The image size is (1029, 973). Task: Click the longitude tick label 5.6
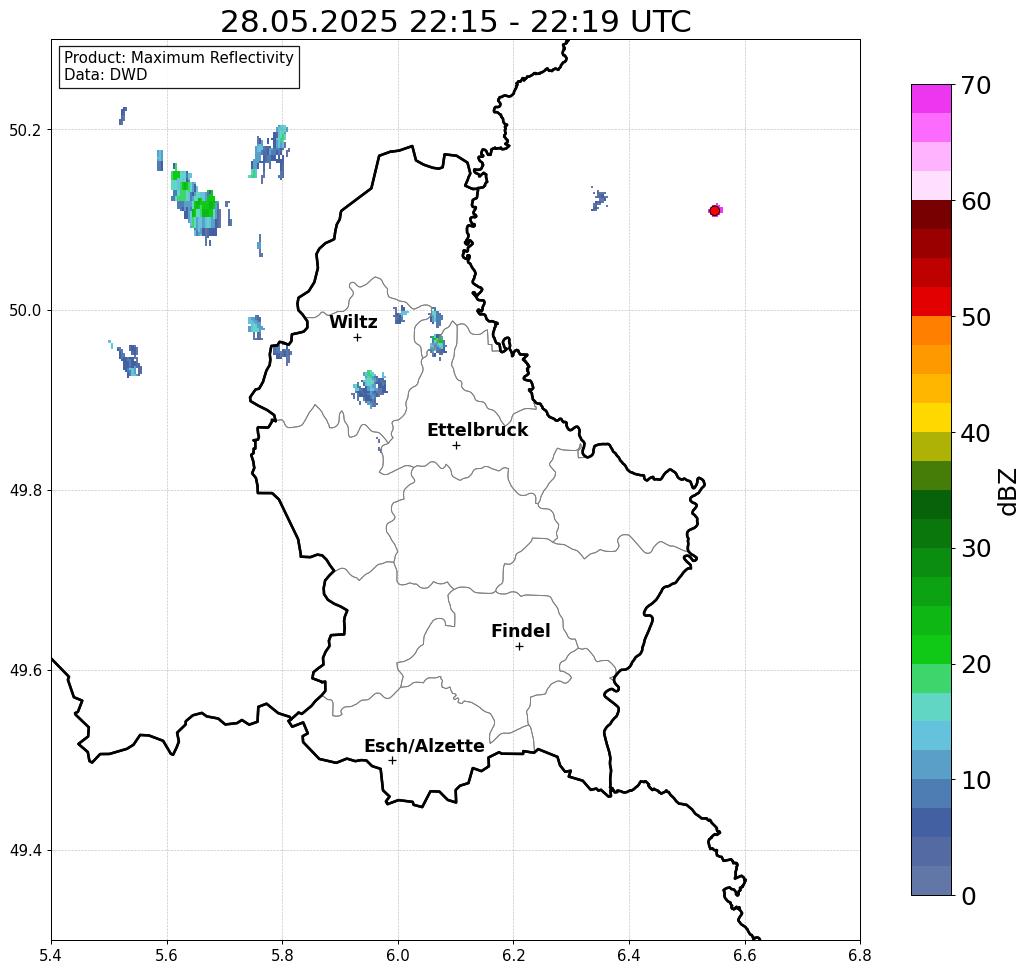(x=167, y=955)
